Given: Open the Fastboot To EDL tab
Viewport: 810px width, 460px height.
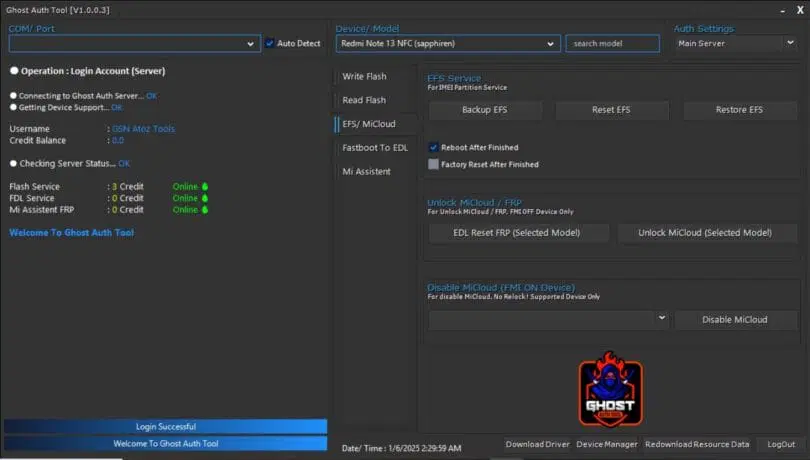Looking at the screenshot, I should click(x=375, y=148).
